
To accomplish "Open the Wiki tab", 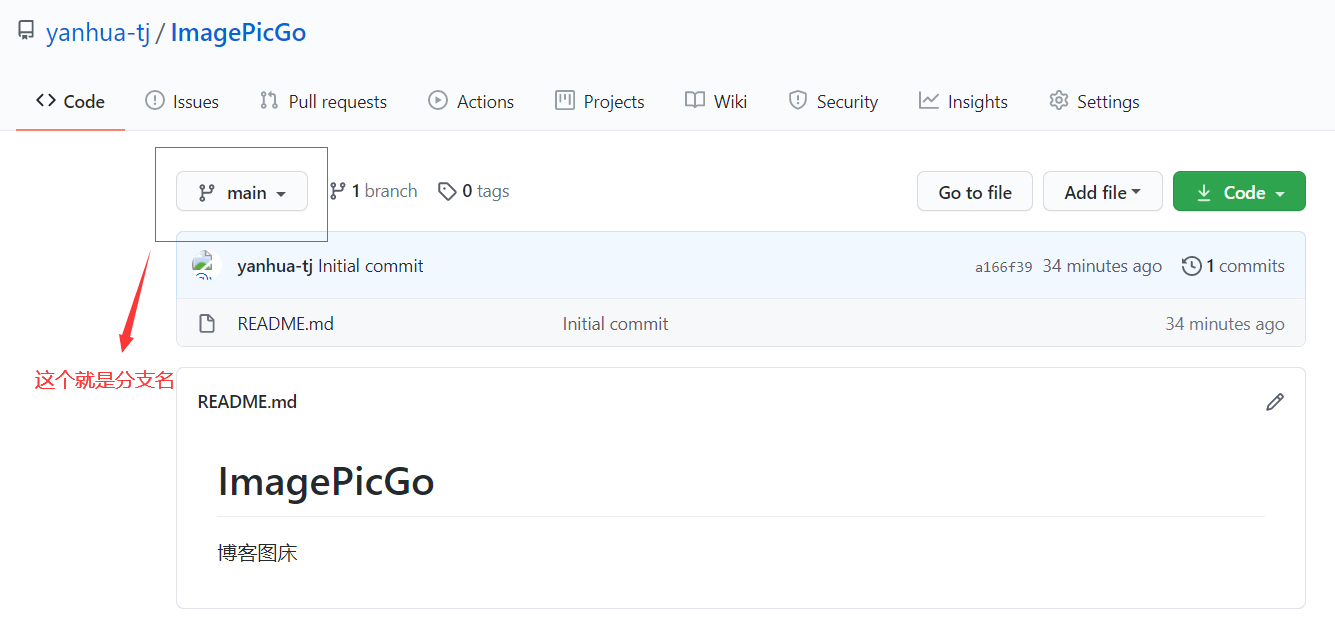I will tap(716, 101).
